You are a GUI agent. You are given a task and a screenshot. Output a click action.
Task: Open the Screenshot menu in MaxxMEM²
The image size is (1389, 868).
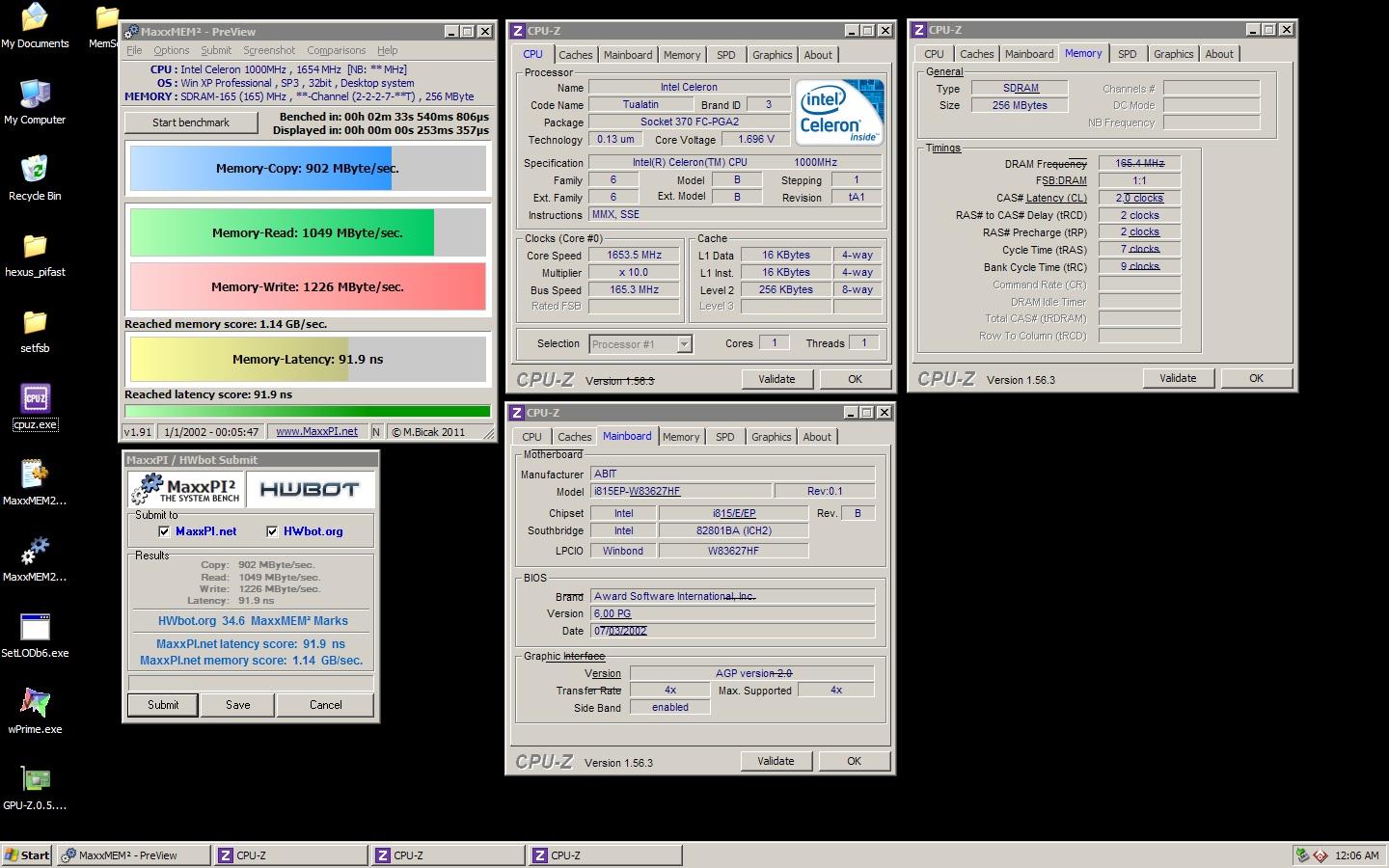tap(269, 50)
